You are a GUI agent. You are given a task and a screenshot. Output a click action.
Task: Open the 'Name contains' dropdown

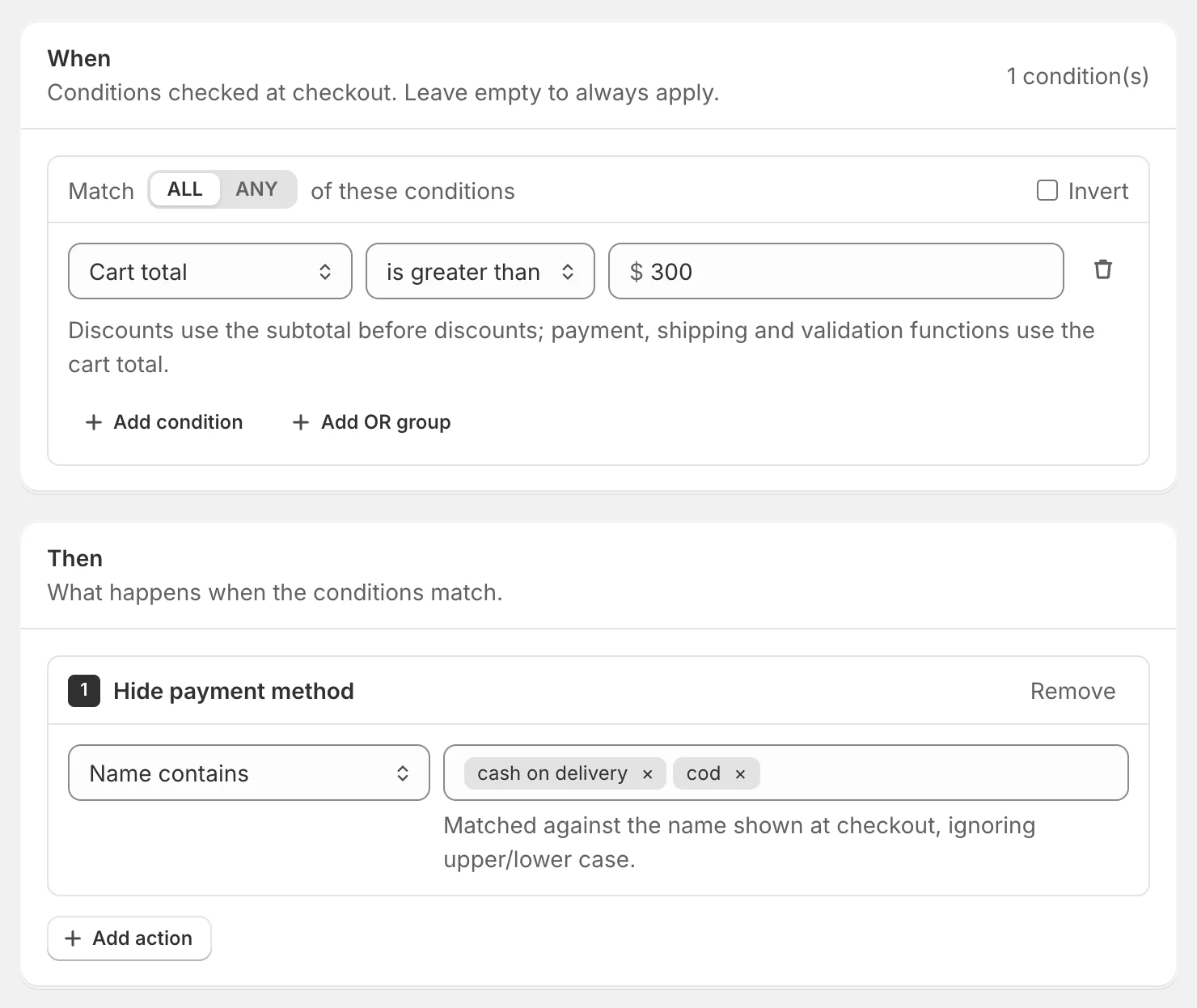249,773
